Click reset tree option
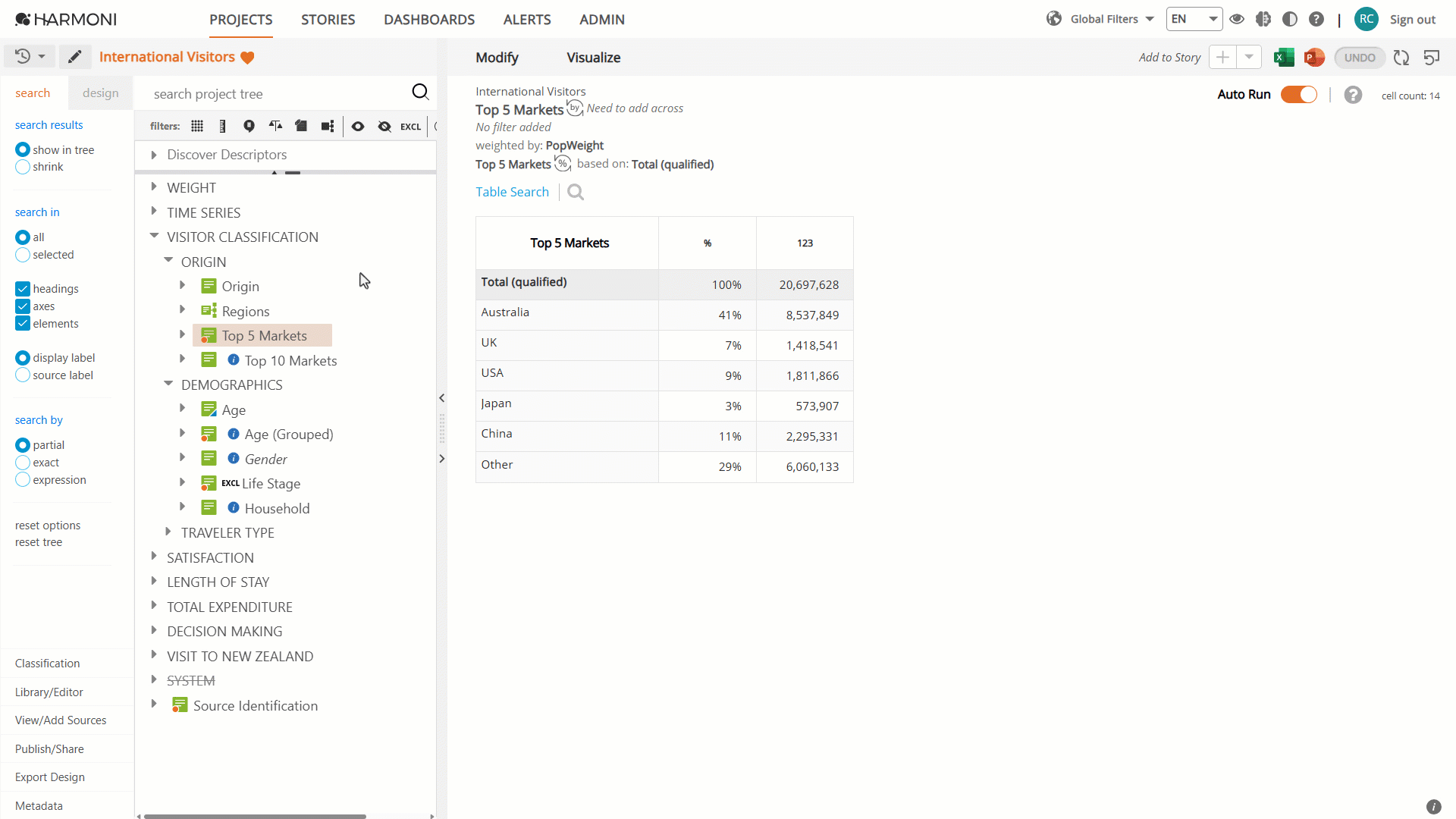This screenshot has width=1456, height=819. click(39, 542)
